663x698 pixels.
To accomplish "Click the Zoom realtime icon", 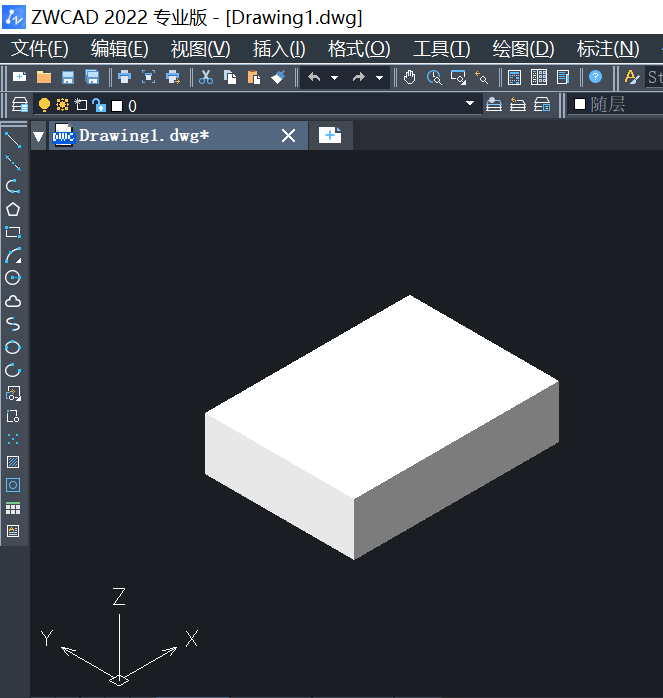I will (x=434, y=77).
